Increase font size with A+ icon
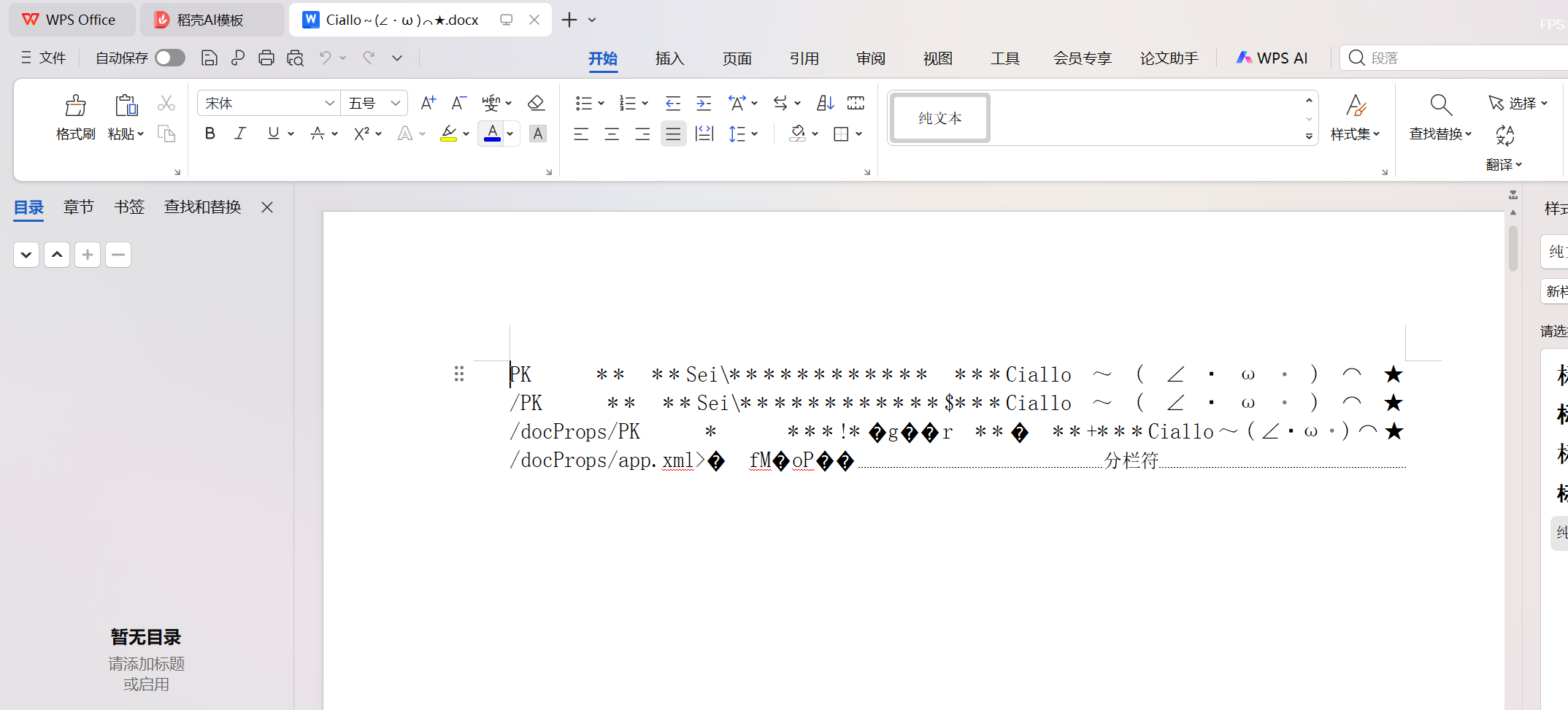 coord(428,103)
